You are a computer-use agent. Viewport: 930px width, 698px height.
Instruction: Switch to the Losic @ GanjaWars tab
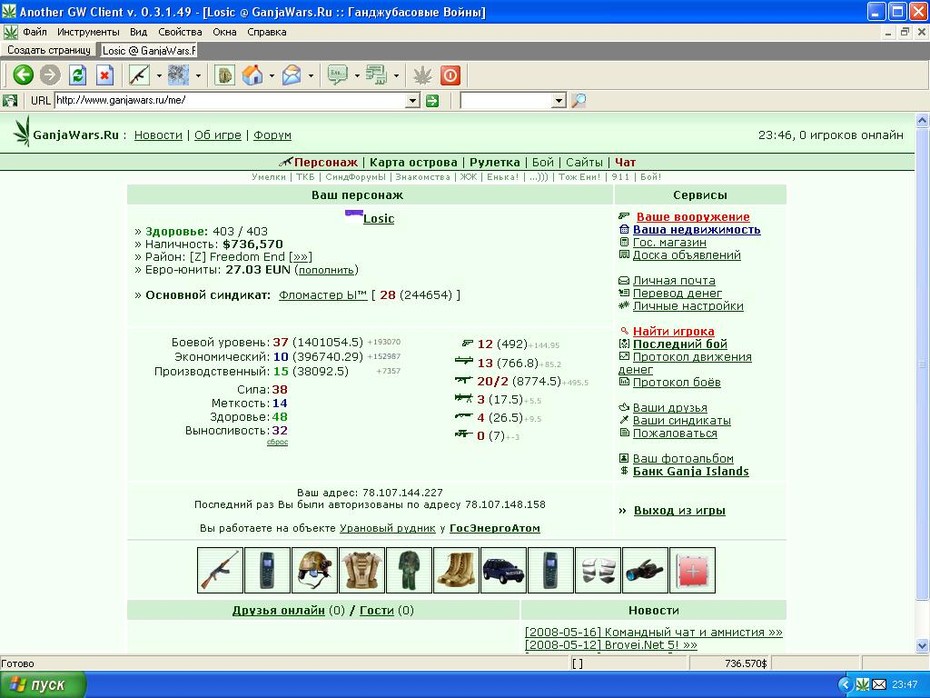(x=148, y=50)
